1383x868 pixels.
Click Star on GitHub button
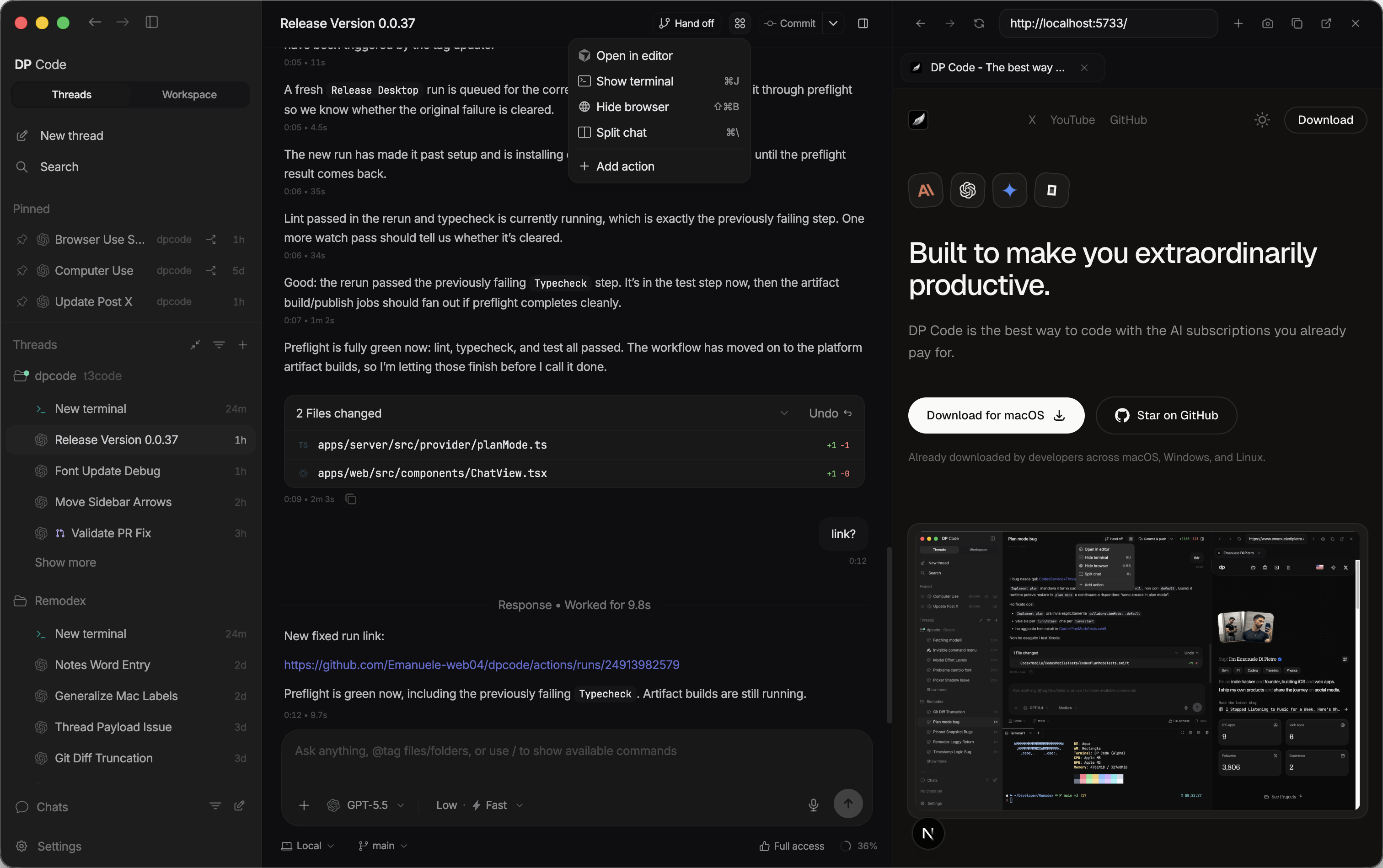pos(1166,416)
